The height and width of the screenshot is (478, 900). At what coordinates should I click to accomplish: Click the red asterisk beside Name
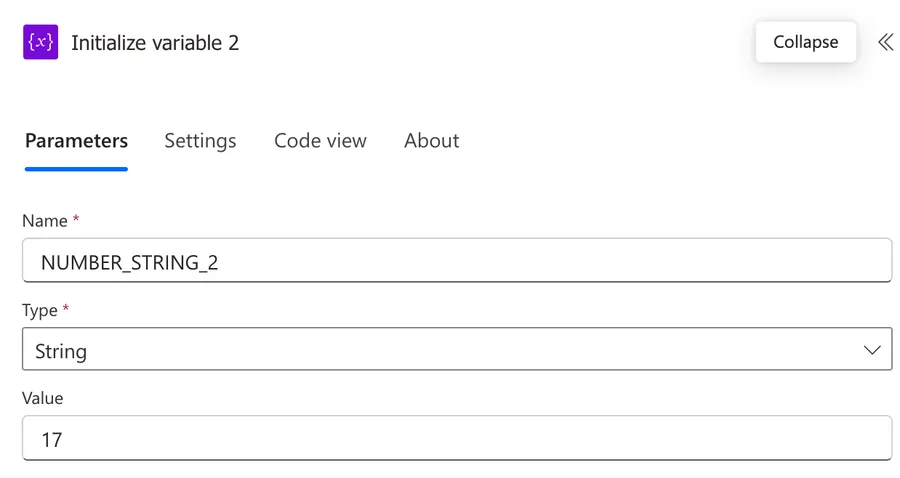point(76,220)
